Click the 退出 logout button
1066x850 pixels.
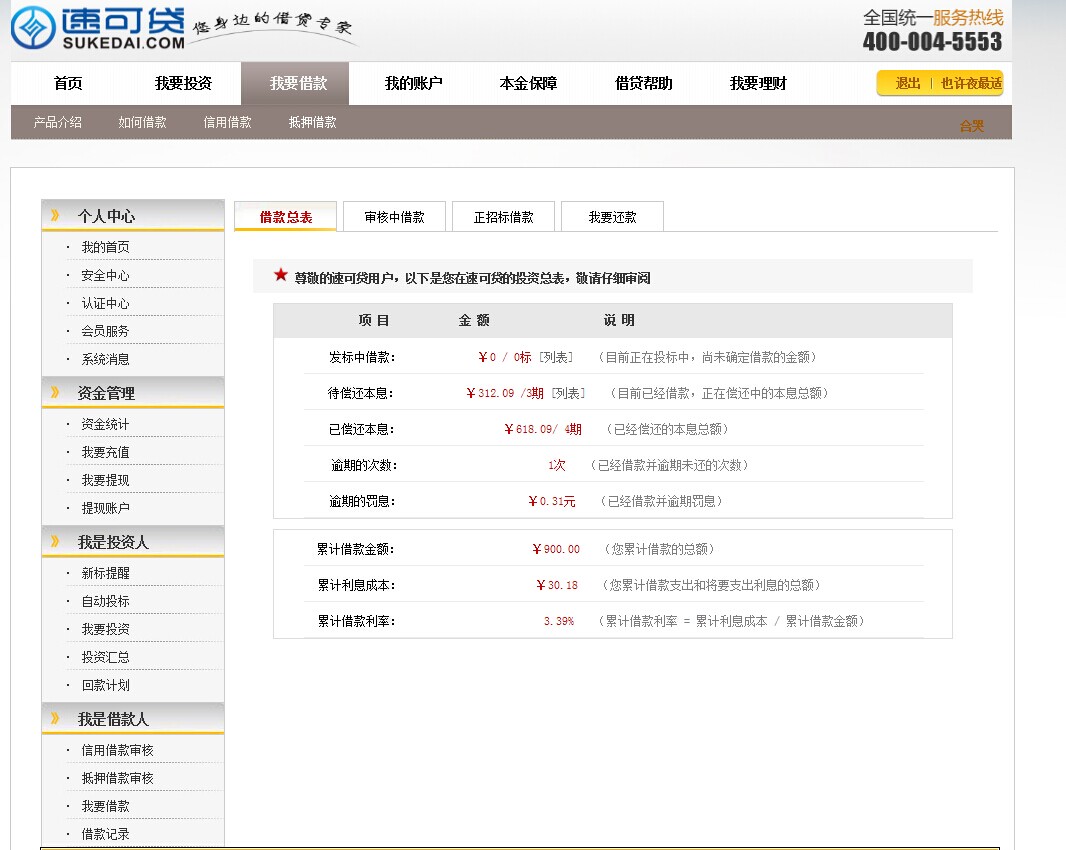(x=908, y=84)
